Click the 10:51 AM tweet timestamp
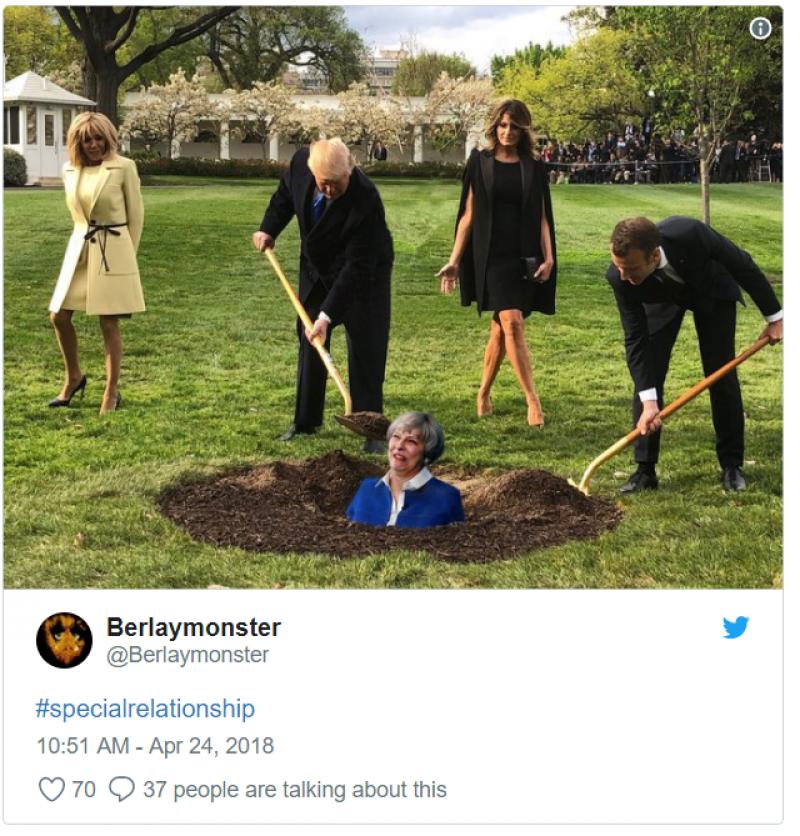800x836 pixels. (84, 746)
